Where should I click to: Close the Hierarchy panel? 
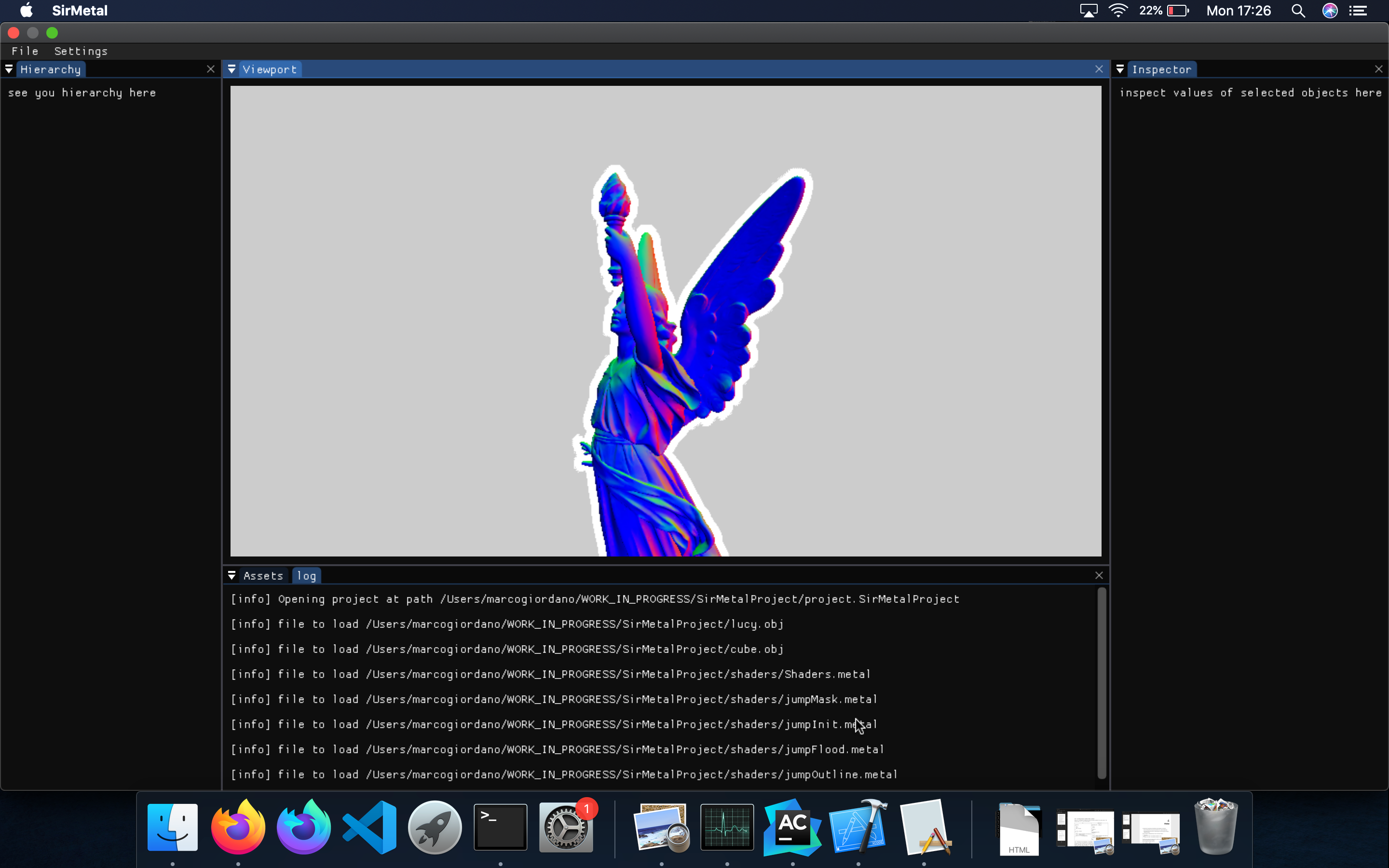[x=211, y=69]
